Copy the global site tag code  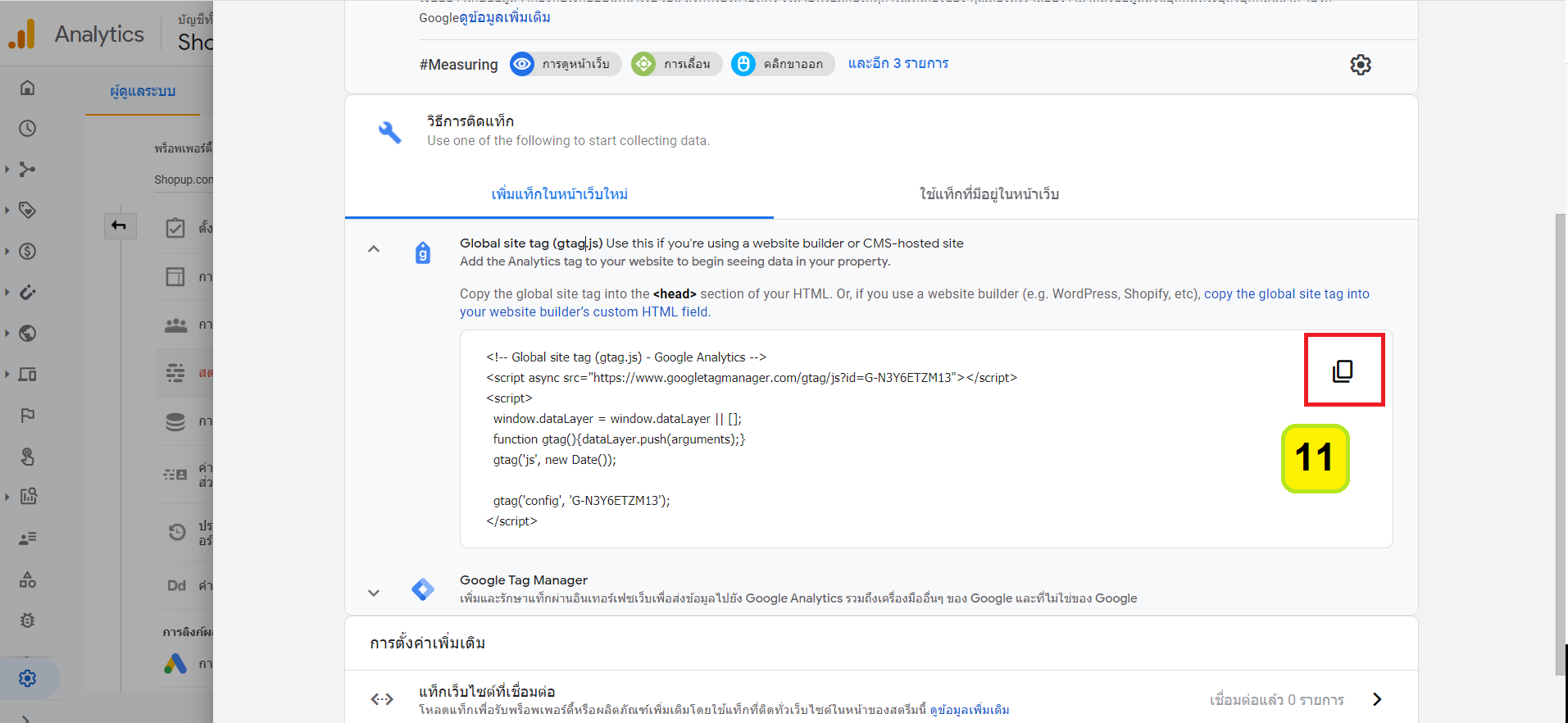pyautogui.click(x=1343, y=371)
